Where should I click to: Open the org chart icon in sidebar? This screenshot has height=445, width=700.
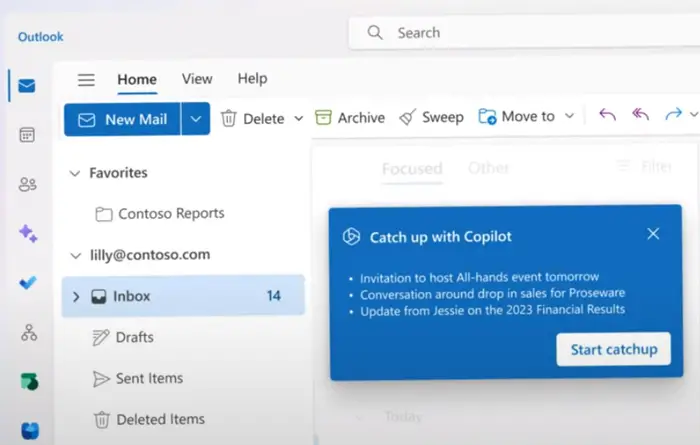click(x=29, y=333)
